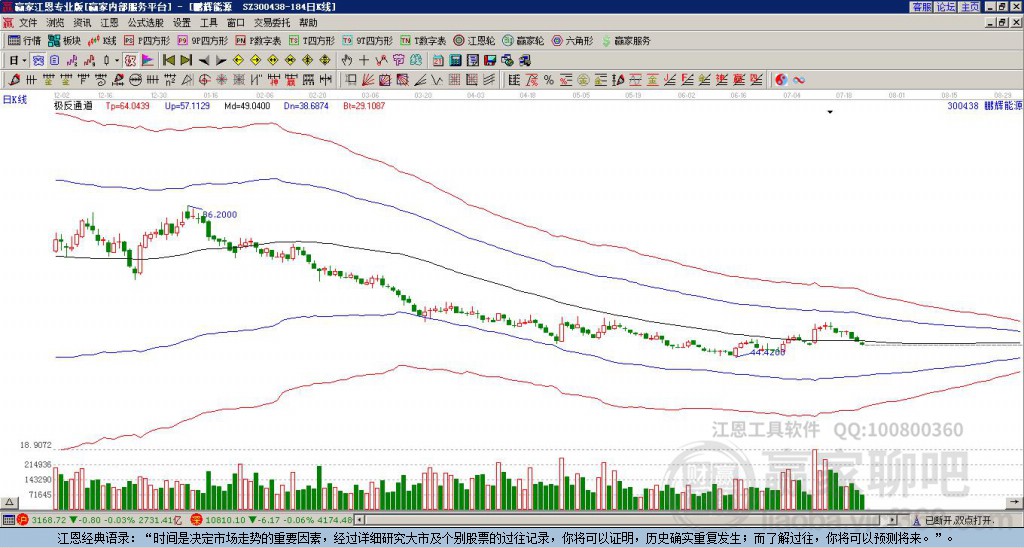Click the K线 toolbar button
This screenshot has height=548, width=1024.
click(102, 40)
